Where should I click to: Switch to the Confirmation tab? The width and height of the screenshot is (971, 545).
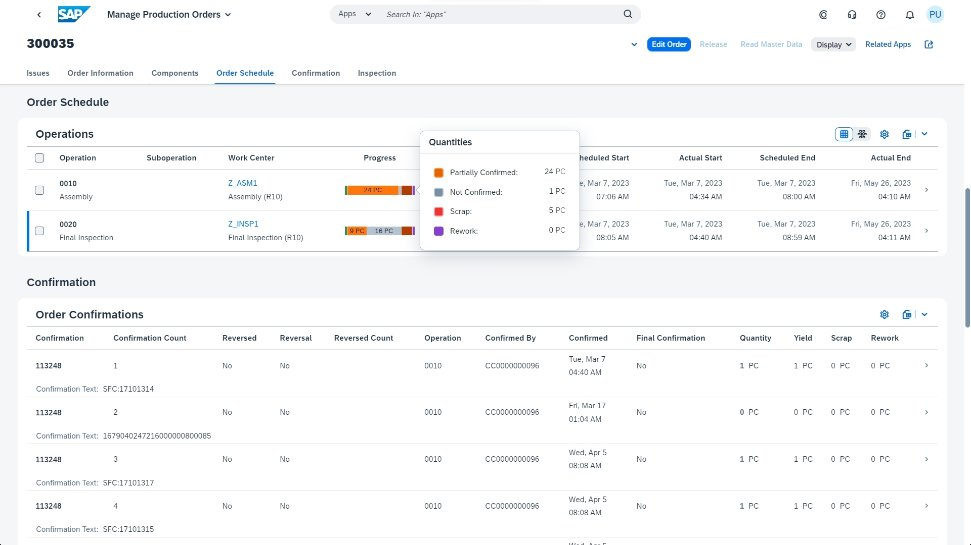315,73
